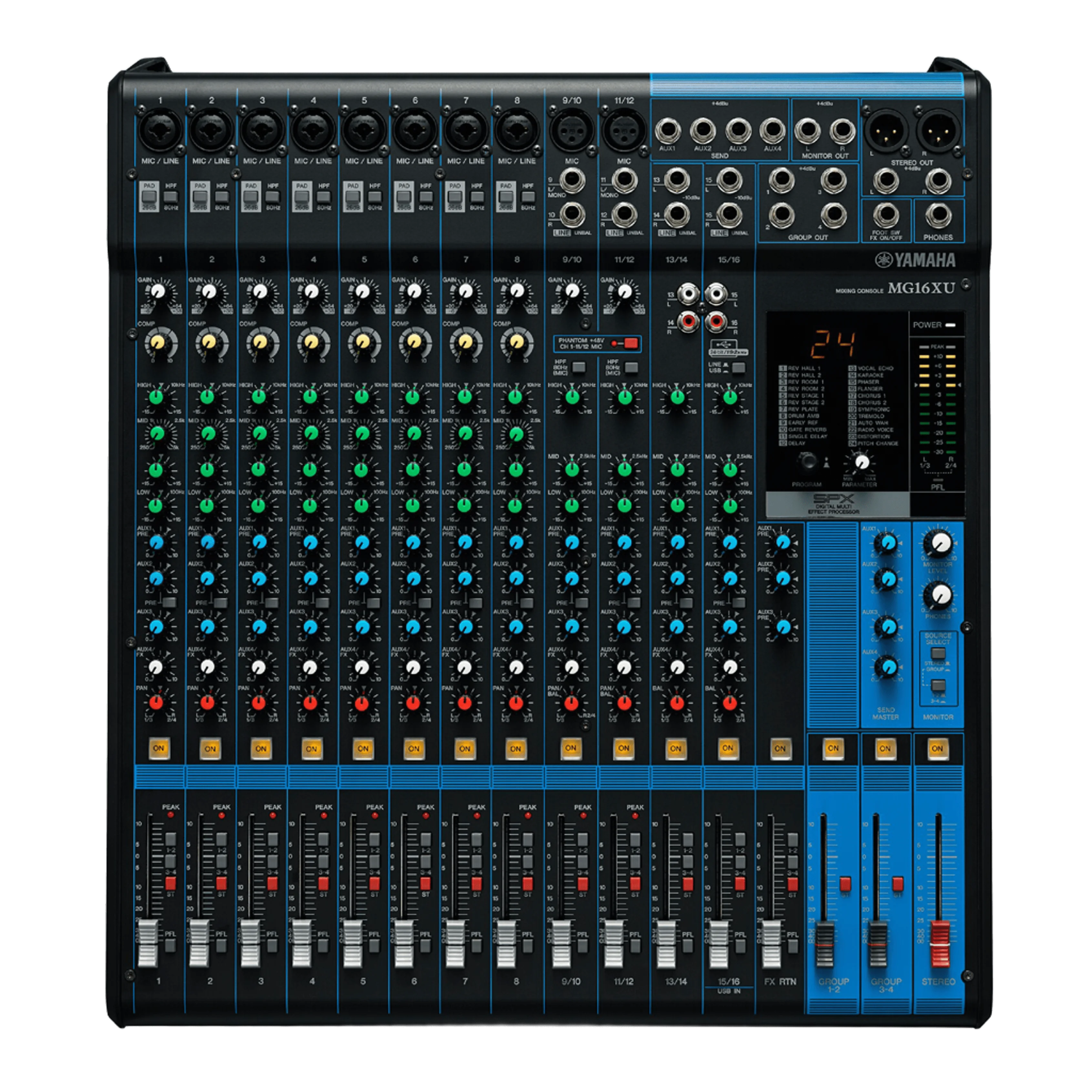Click the FX RTN AUX3 PRE knob

pyautogui.click(x=782, y=627)
